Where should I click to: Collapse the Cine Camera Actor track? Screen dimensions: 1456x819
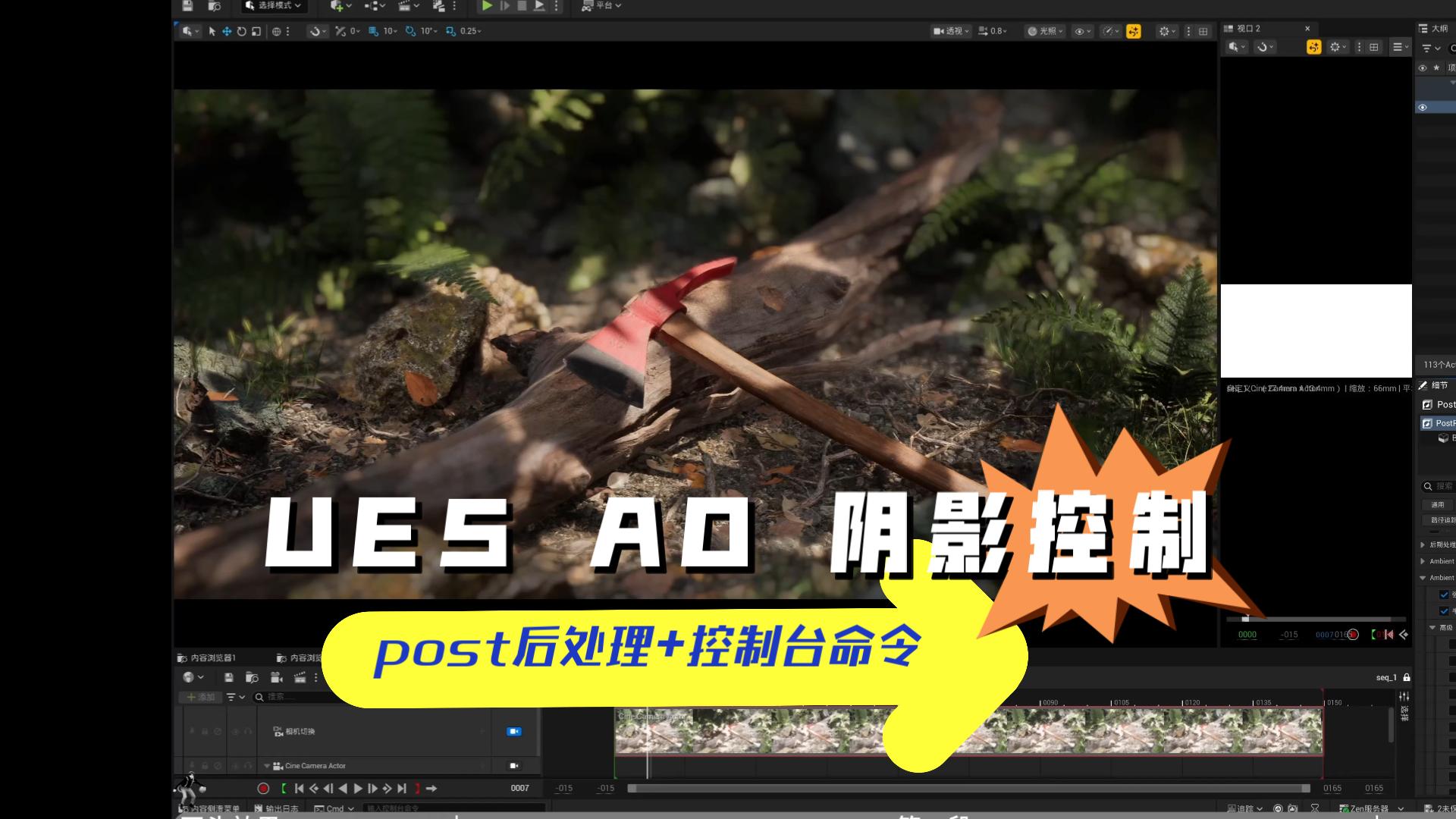tap(266, 766)
